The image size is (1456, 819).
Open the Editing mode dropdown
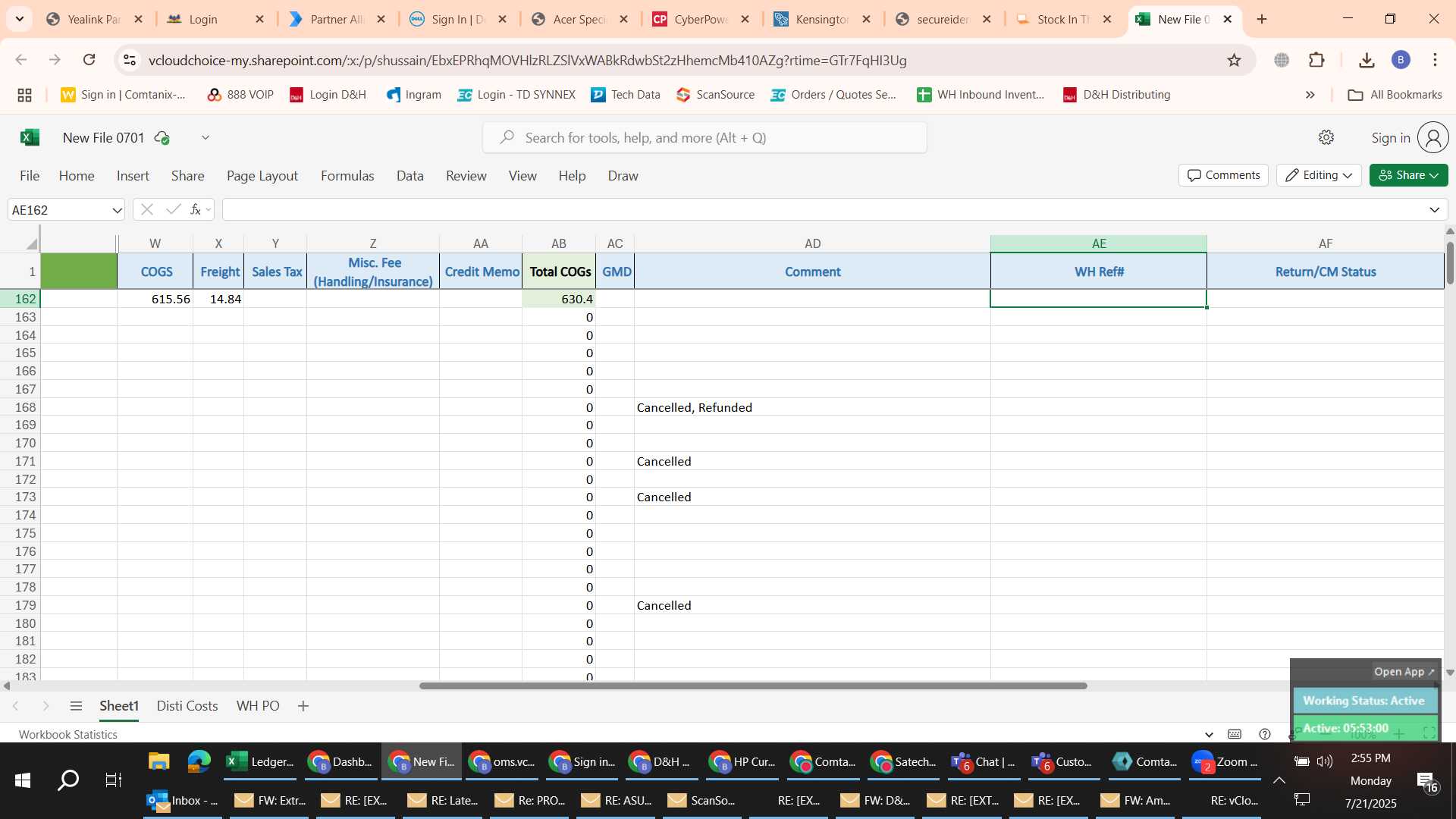pyautogui.click(x=1319, y=175)
